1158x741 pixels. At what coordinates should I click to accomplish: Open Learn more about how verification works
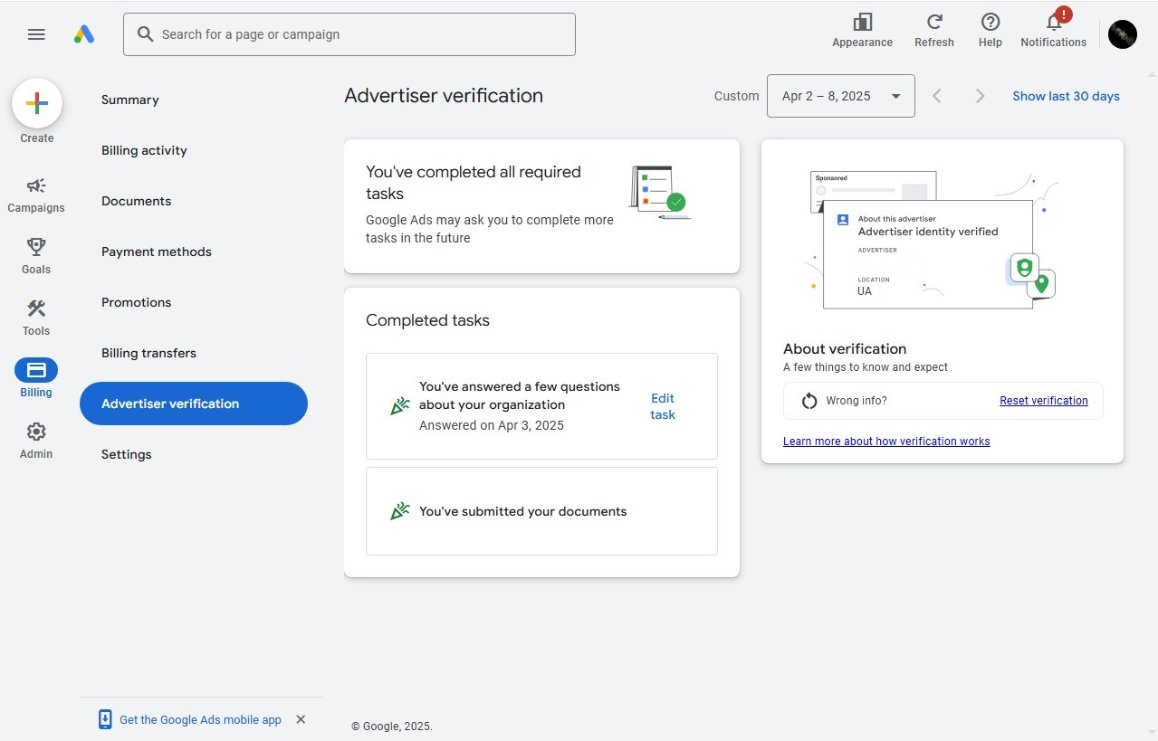click(x=886, y=441)
